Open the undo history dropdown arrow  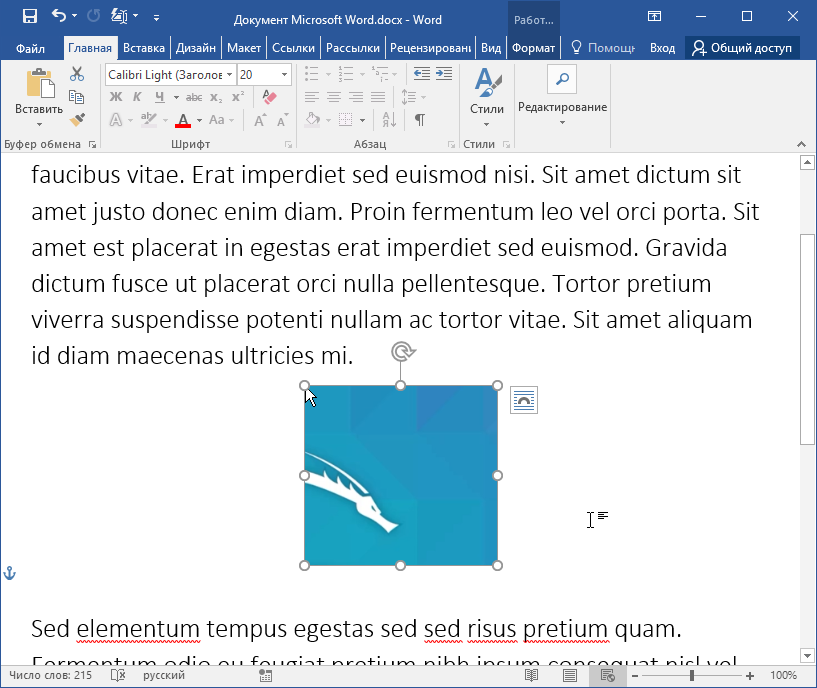click(x=75, y=16)
